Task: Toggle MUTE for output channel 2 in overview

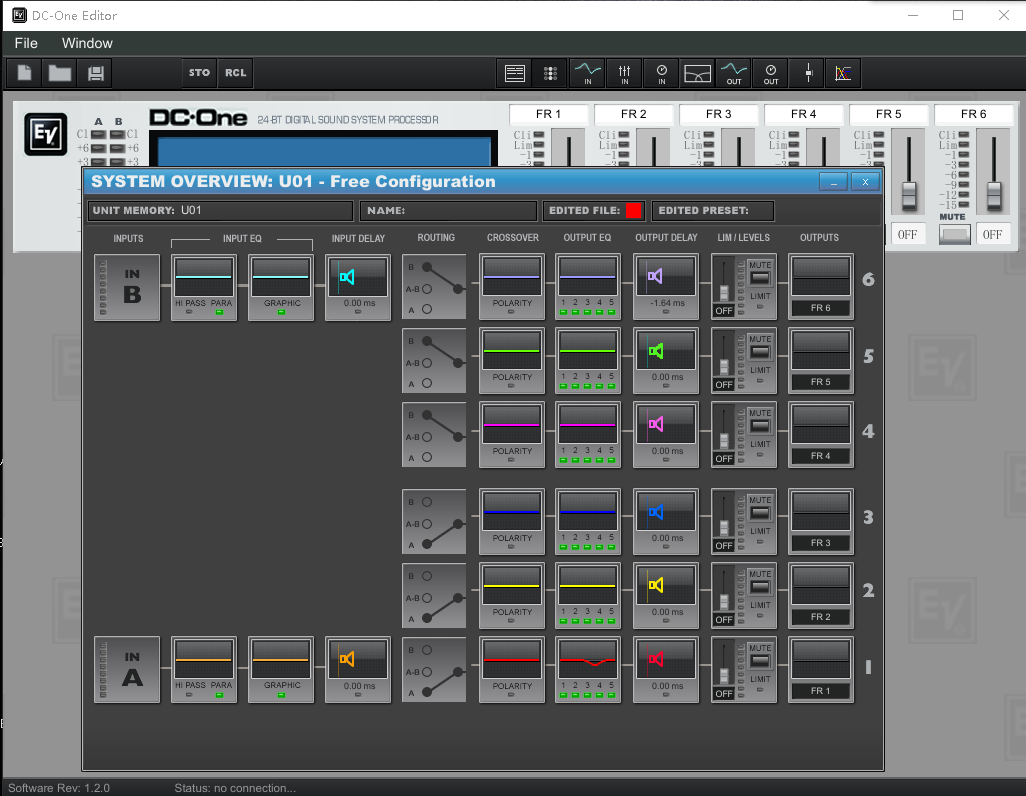Action: click(x=760, y=587)
